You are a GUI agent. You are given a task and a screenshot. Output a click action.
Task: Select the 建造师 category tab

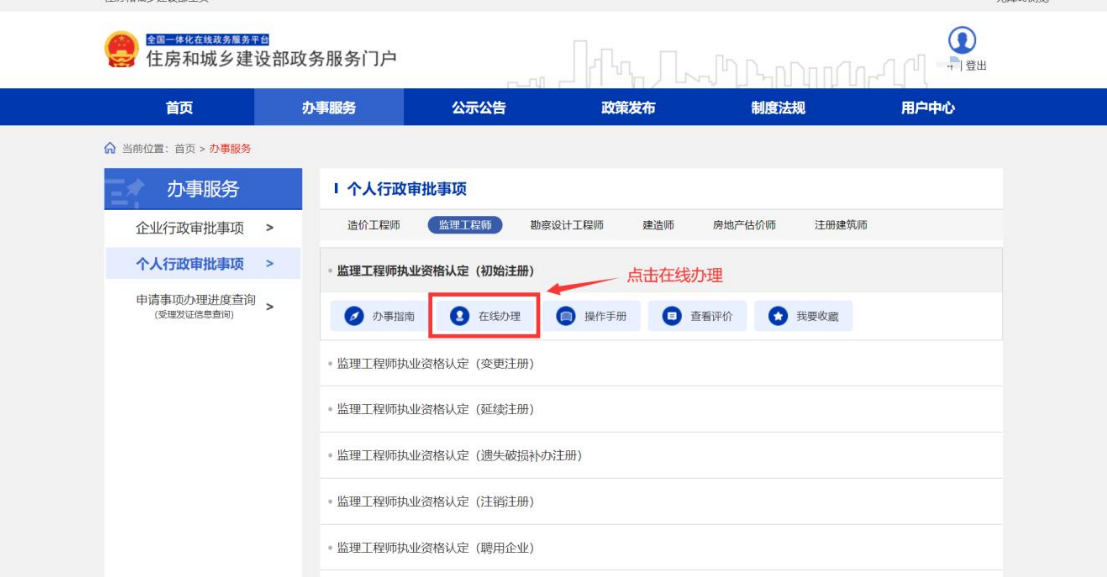[657, 225]
